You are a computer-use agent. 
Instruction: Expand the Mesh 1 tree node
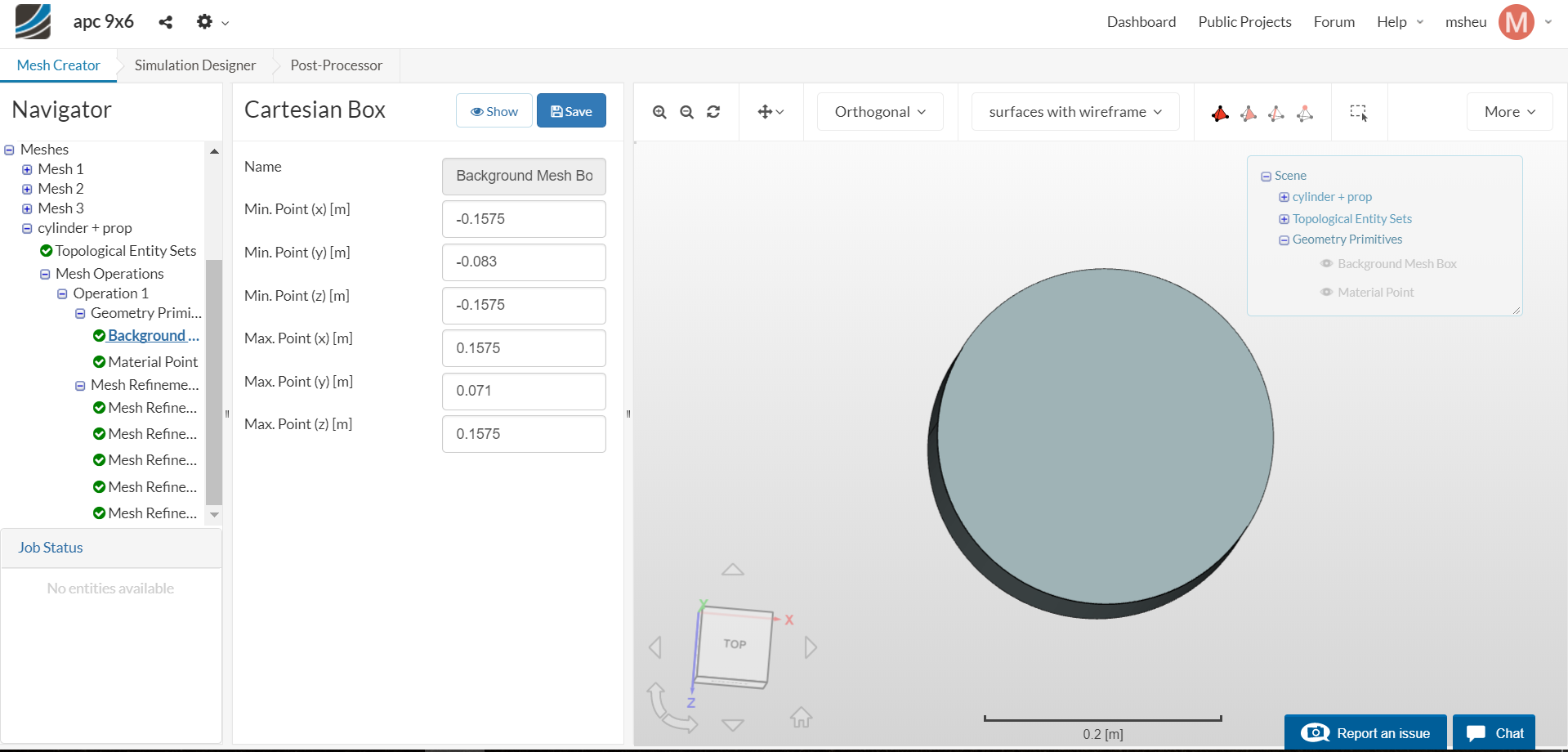[x=27, y=169]
